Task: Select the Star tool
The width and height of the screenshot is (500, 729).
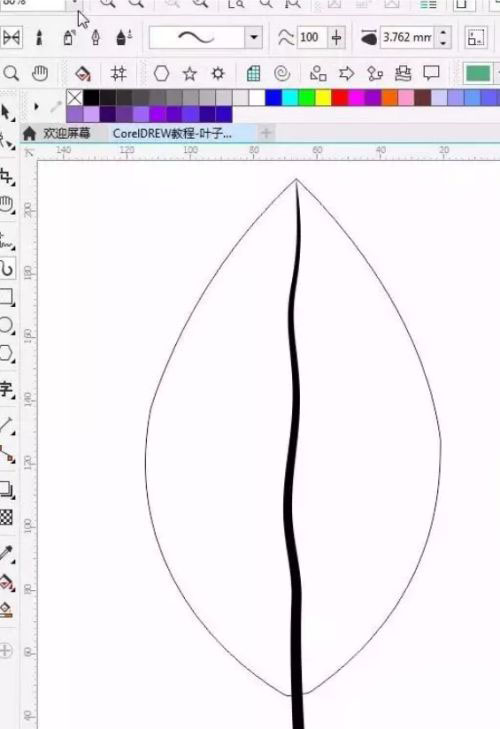Action: 189,73
